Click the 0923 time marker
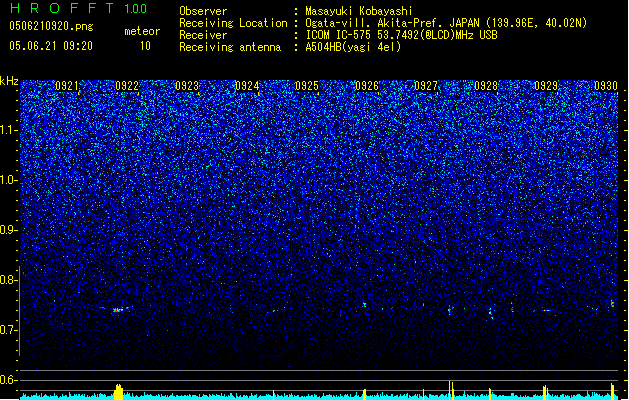 [x=187, y=86]
